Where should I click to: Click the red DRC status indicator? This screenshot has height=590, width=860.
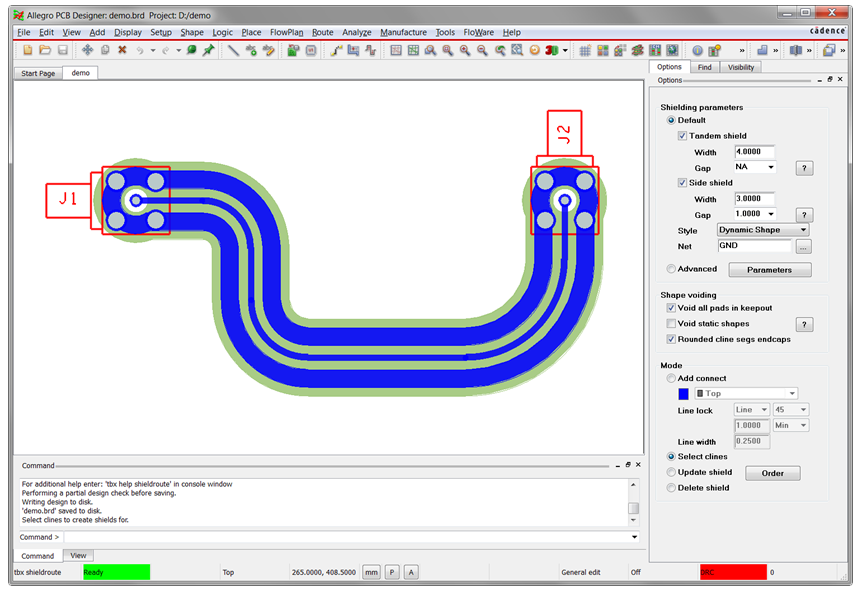click(x=733, y=572)
